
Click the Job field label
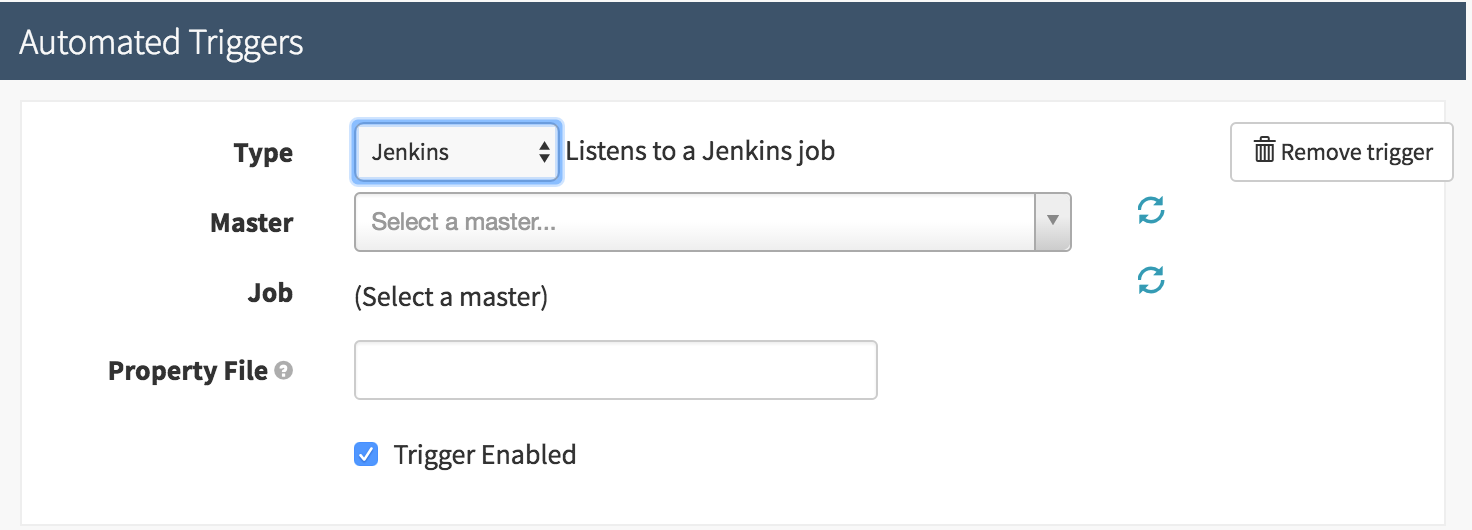270,293
